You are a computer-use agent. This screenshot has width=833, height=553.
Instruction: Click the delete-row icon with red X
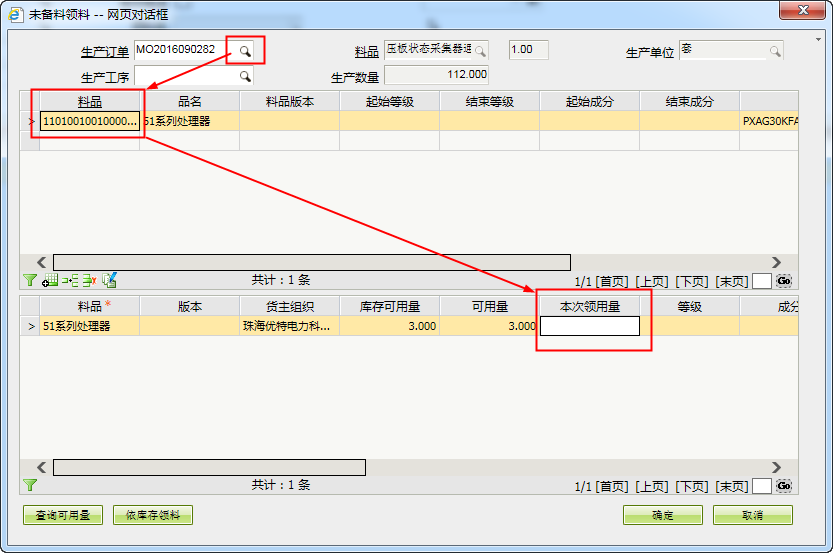click(89, 281)
